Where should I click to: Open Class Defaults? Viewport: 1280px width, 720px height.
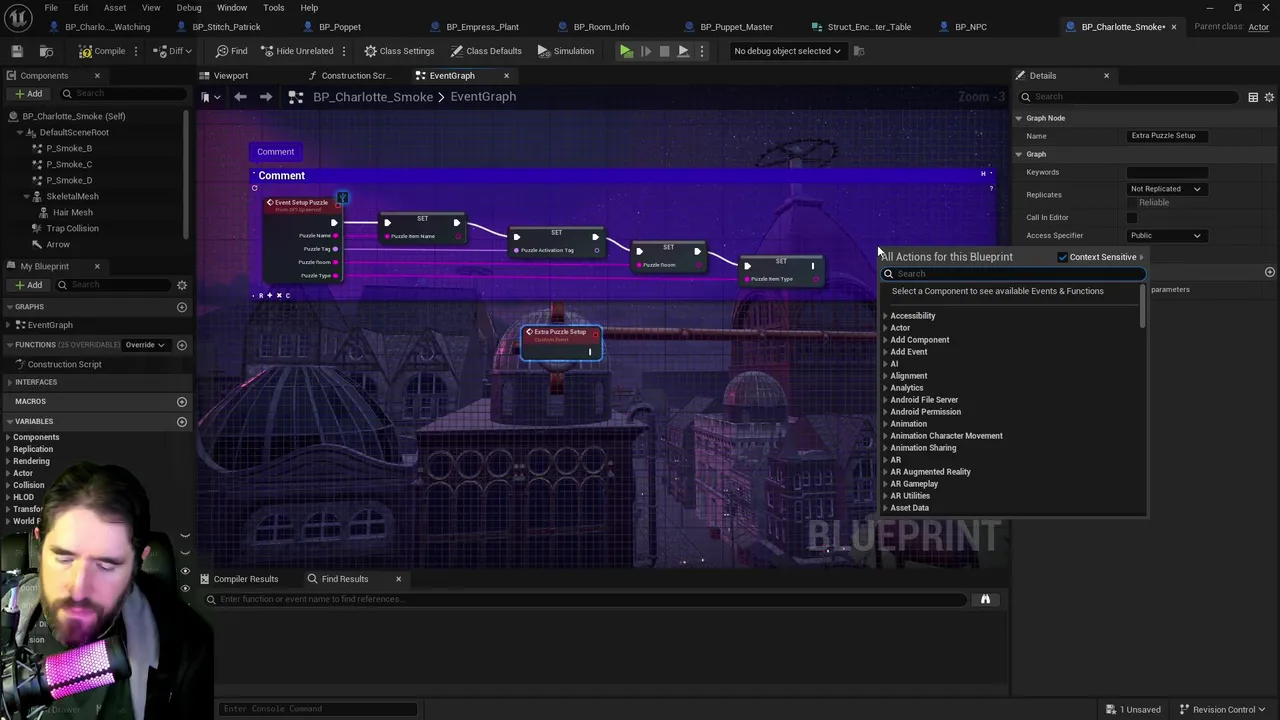pos(486,51)
